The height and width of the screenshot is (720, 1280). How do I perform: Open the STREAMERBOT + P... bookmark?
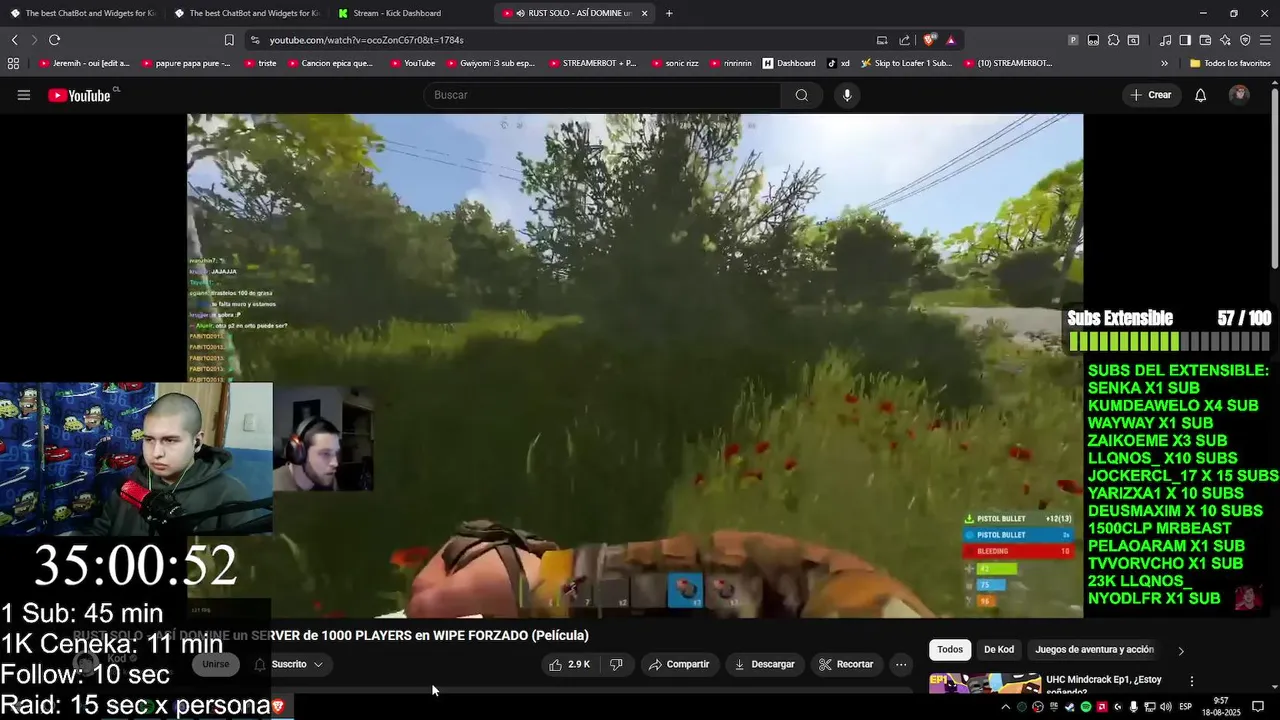[591, 63]
